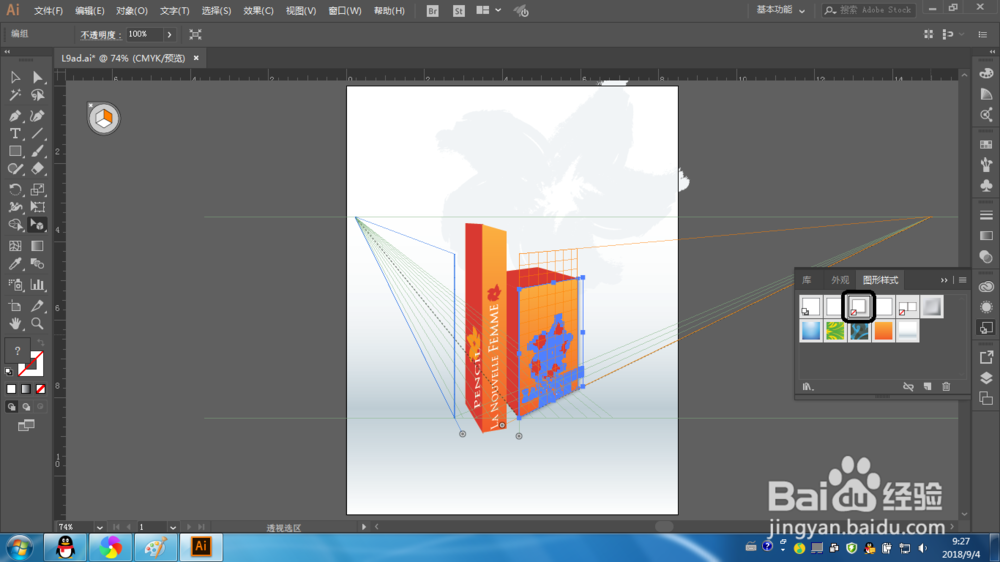Open the artboard number dropdown
1000x562 pixels.
click(173, 528)
